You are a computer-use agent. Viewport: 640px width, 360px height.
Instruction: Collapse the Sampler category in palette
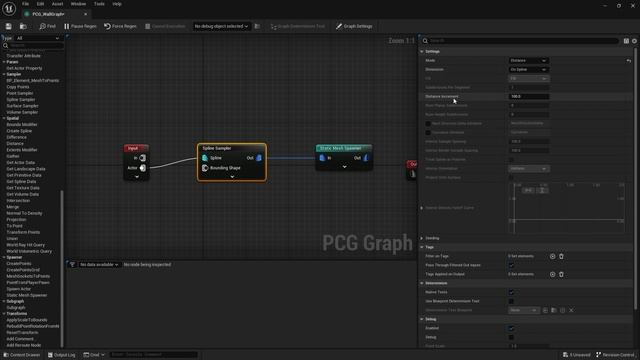(4, 74)
